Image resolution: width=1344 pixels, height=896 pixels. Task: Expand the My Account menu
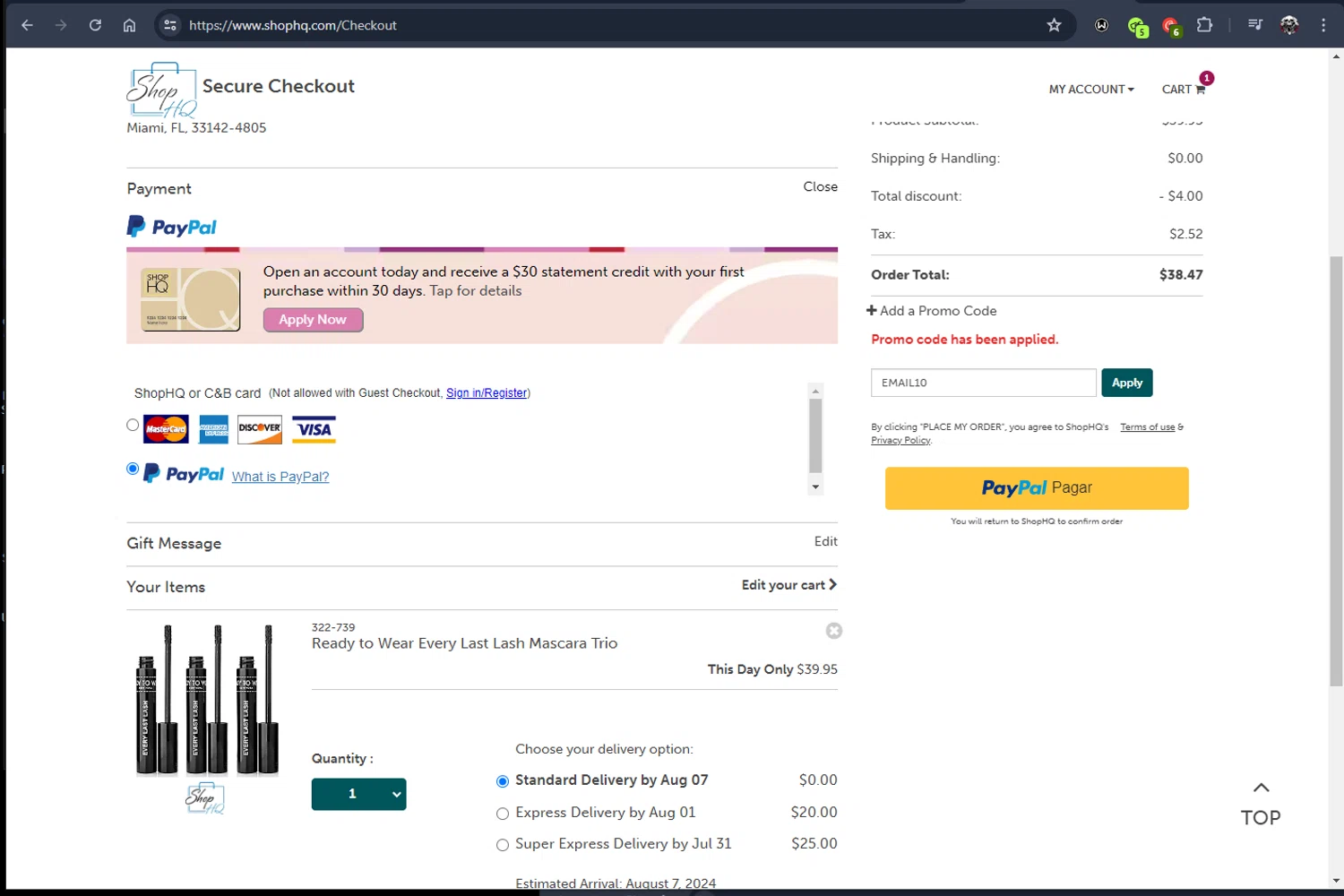point(1091,90)
